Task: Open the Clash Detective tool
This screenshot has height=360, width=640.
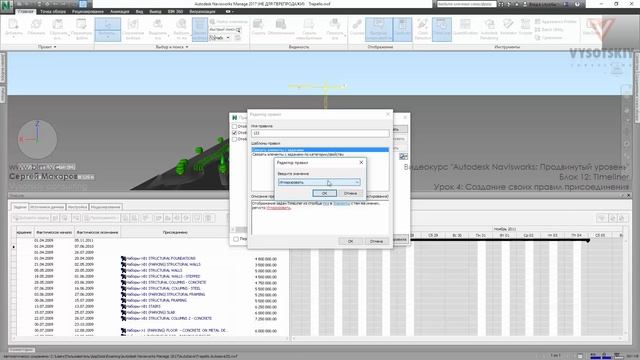Action: [422, 29]
